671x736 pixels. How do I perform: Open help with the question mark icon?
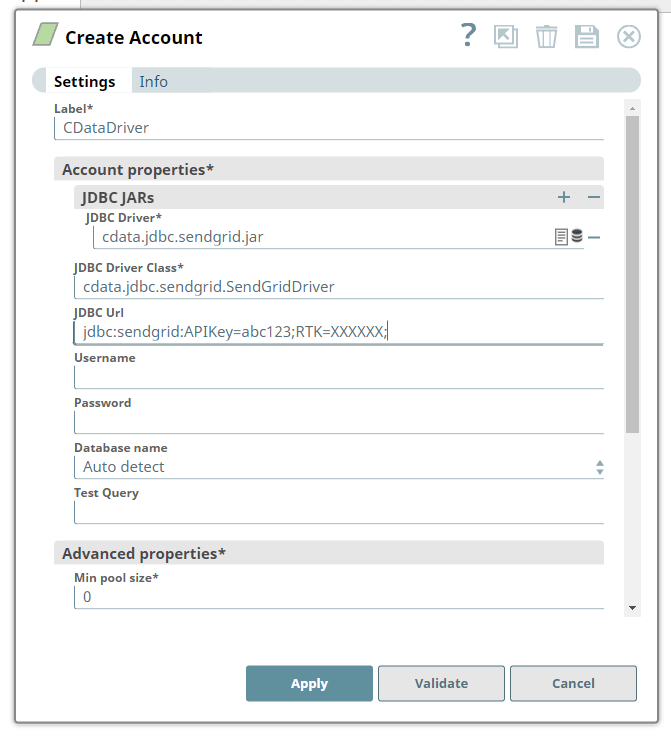(x=468, y=36)
